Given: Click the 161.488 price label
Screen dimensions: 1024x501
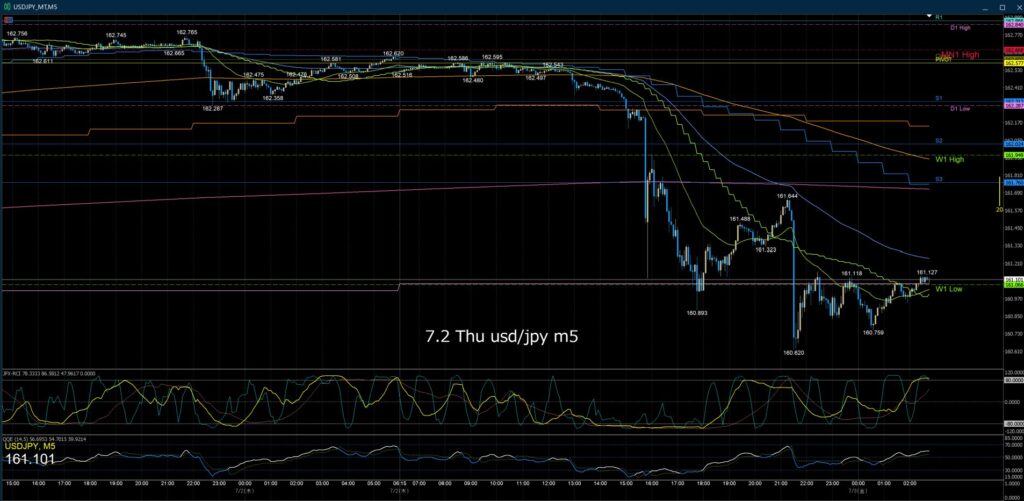Looking at the screenshot, I should (x=739, y=219).
